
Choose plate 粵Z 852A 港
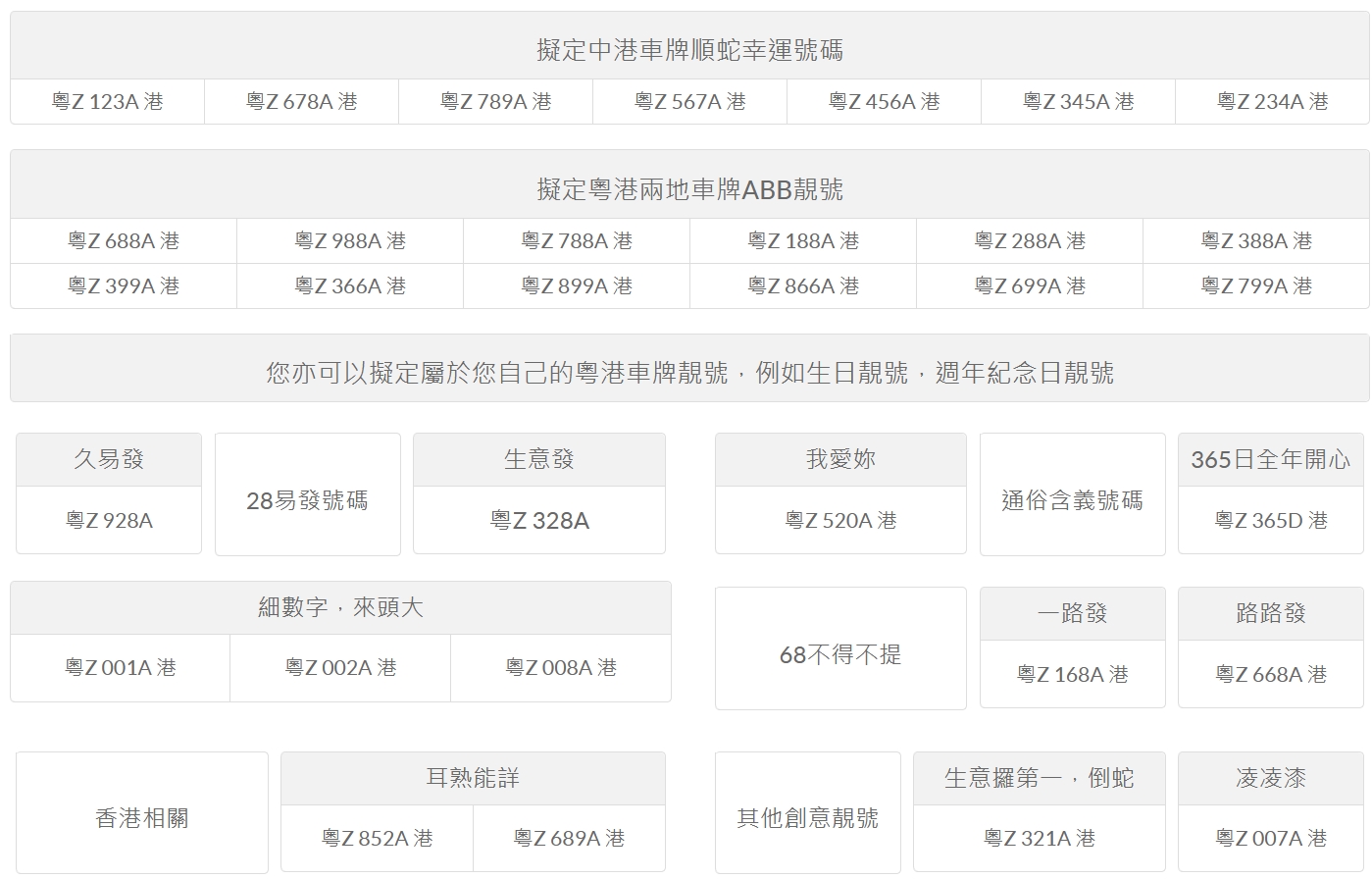(x=377, y=839)
